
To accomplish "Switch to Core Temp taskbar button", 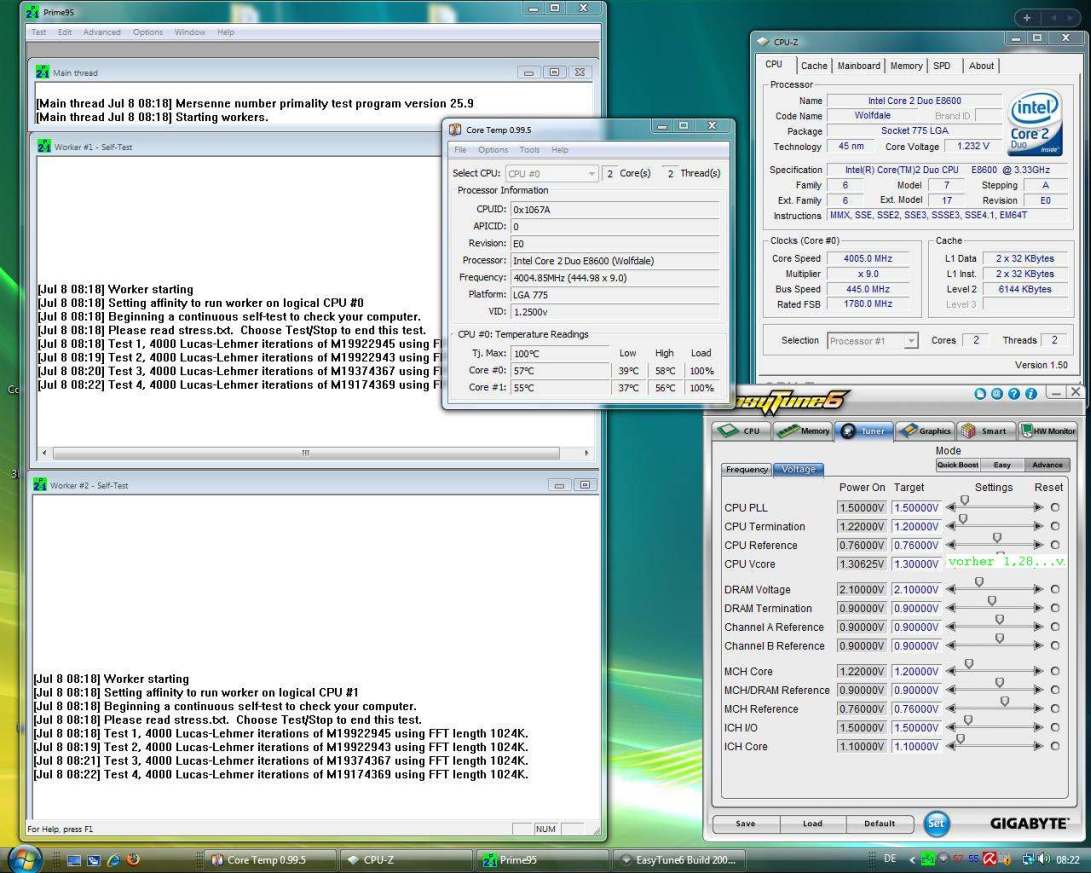I will click(270, 860).
